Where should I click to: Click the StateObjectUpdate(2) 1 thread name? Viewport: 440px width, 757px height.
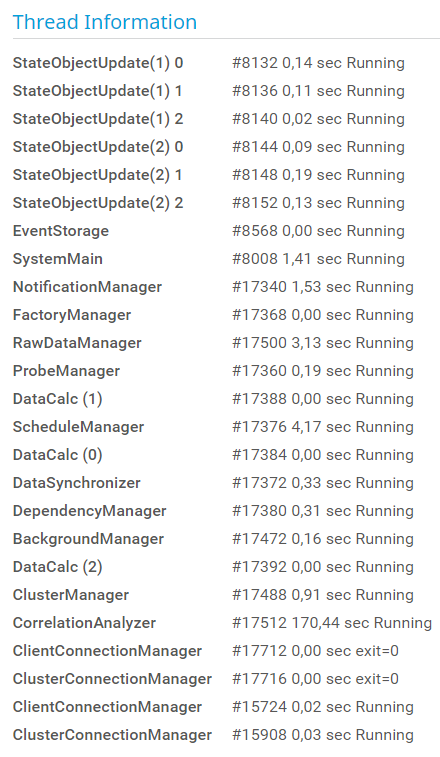point(98,175)
